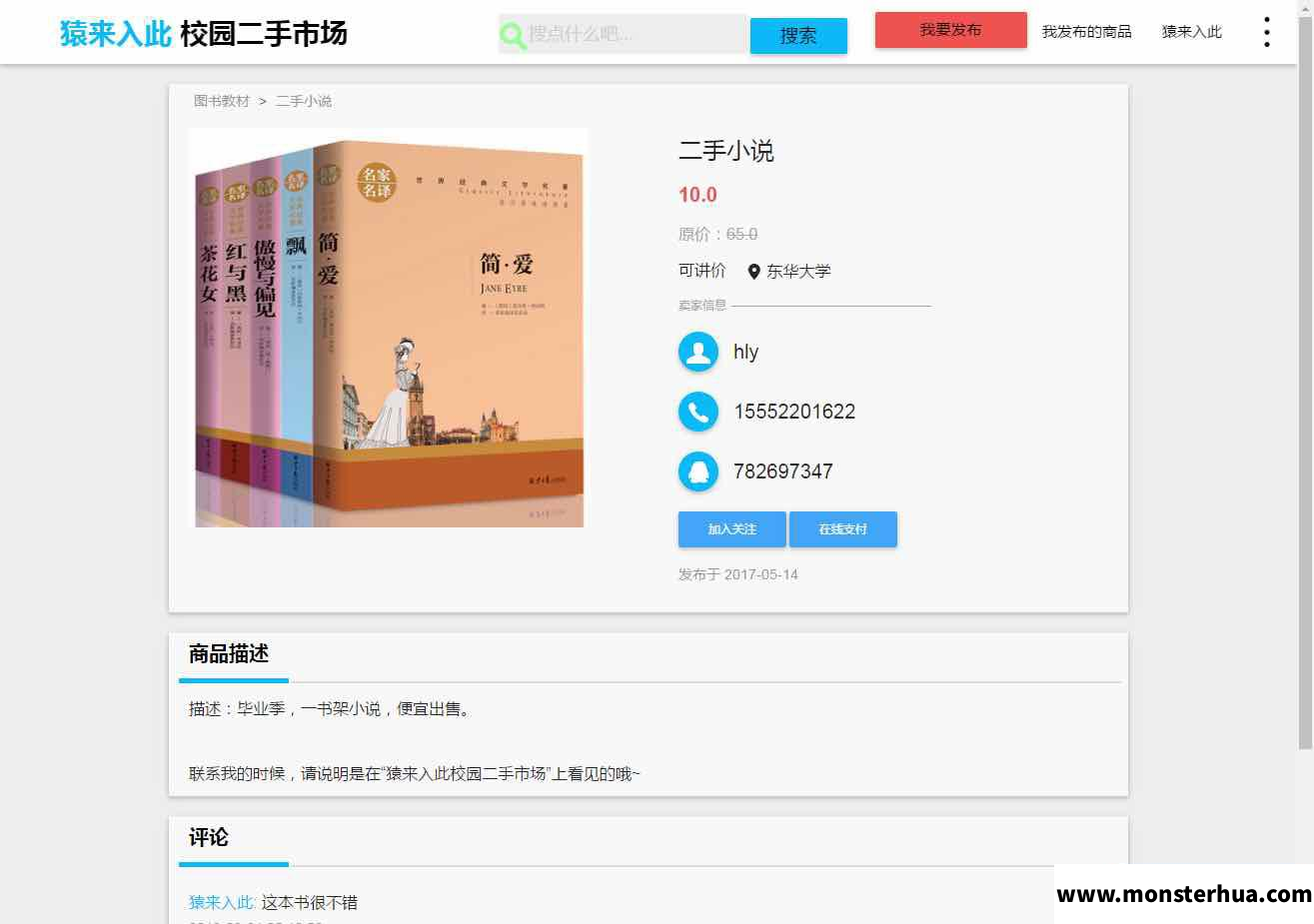Click the red 我要发布 button
The height and width of the screenshot is (924, 1314).
click(950, 30)
